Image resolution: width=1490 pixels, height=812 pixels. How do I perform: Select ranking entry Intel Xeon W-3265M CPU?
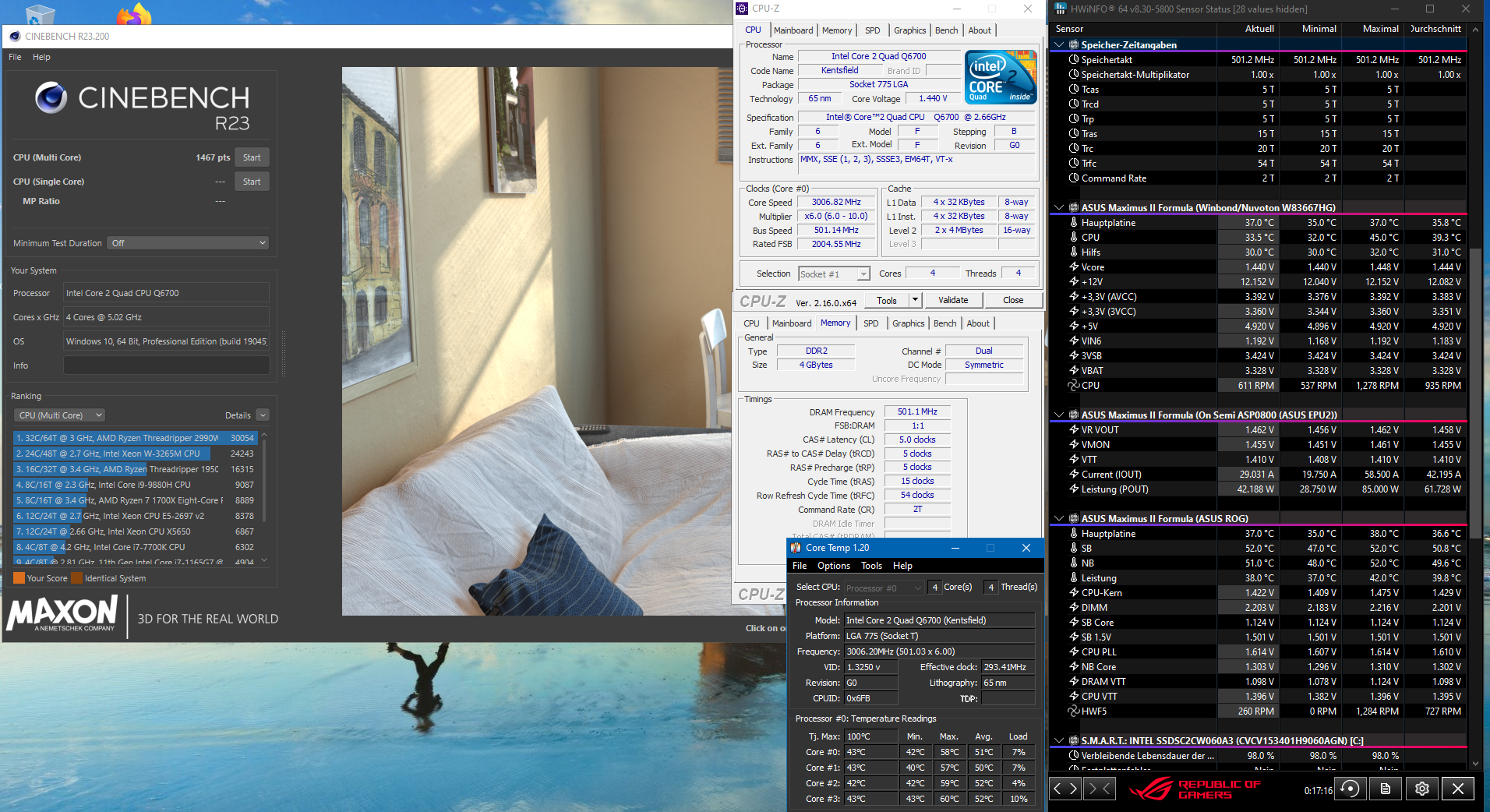136,454
